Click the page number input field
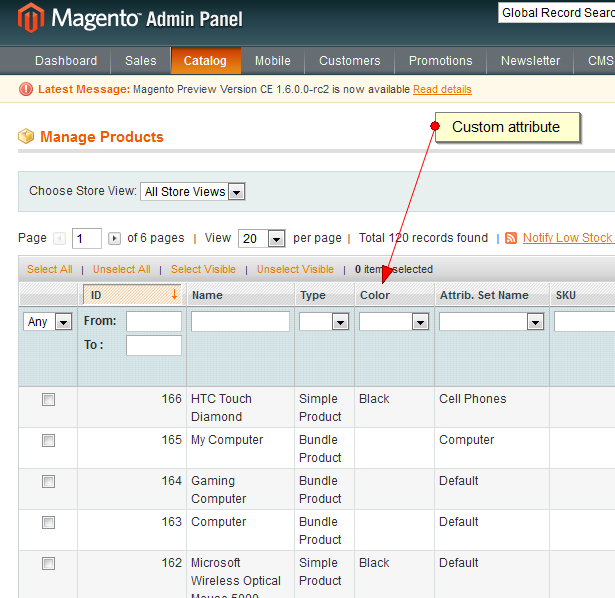Image resolution: width=615 pixels, height=598 pixels. pyautogui.click(x=87, y=238)
